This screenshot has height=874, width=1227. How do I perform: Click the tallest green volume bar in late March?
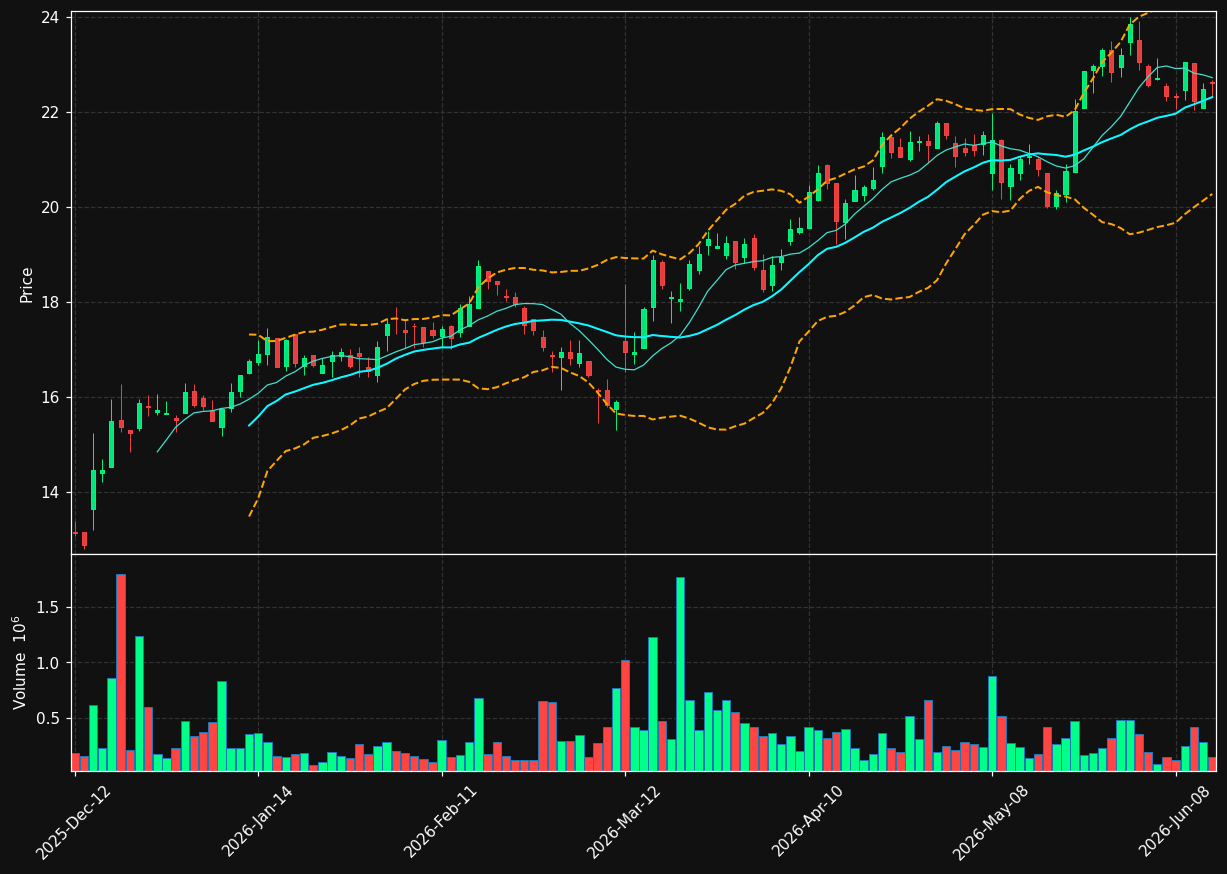pos(680,674)
